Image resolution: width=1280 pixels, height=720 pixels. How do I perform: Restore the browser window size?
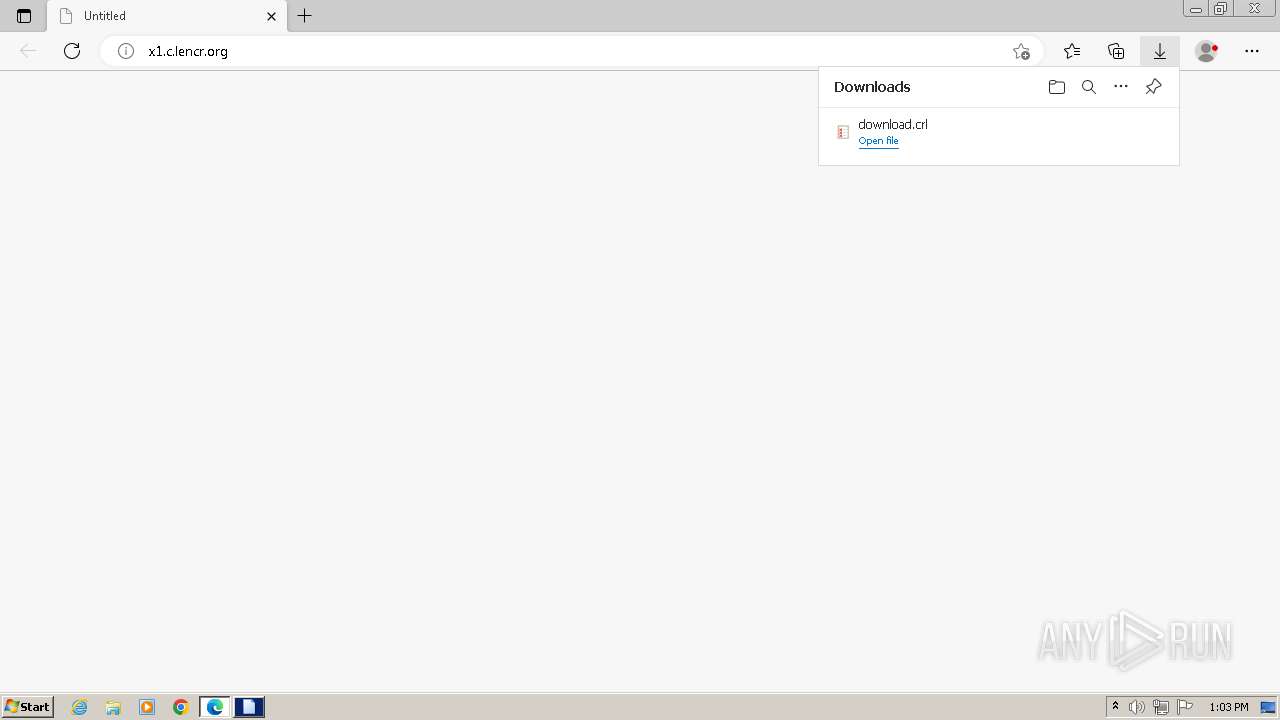pos(1221,8)
